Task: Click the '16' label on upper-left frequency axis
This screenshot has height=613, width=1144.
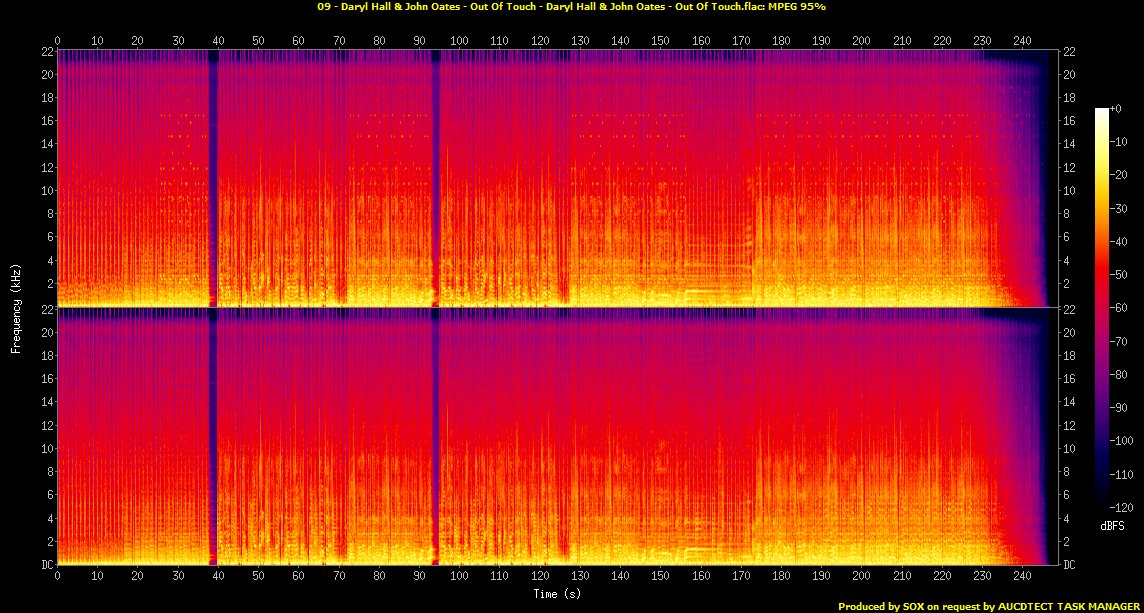Action: click(46, 121)
